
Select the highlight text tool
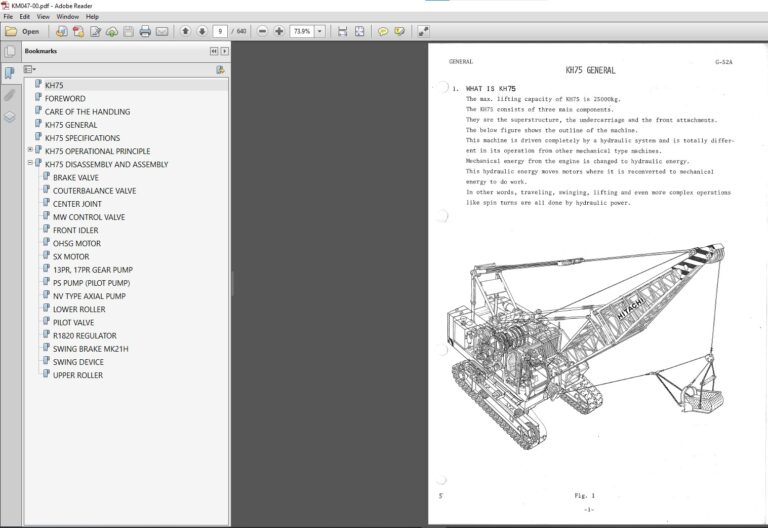click(400, 31)
